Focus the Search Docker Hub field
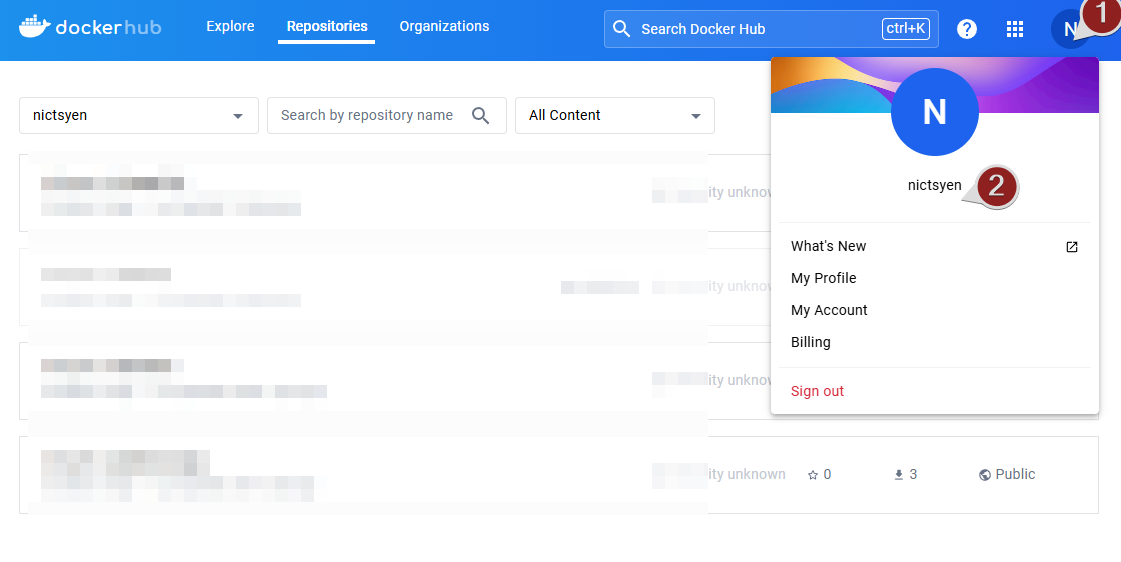This screenshot has height=562, width=1121. (x=755, y=29)
